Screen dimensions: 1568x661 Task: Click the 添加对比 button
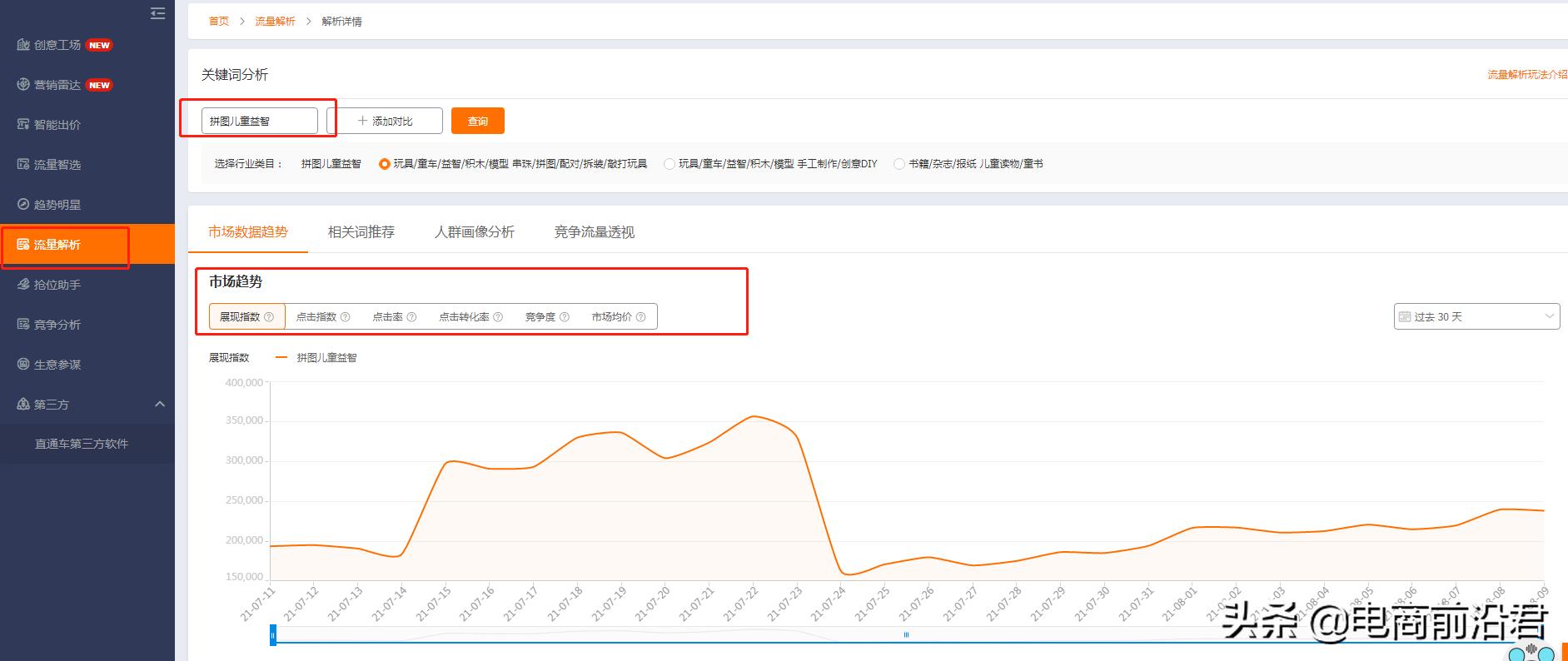pos(385,121)
